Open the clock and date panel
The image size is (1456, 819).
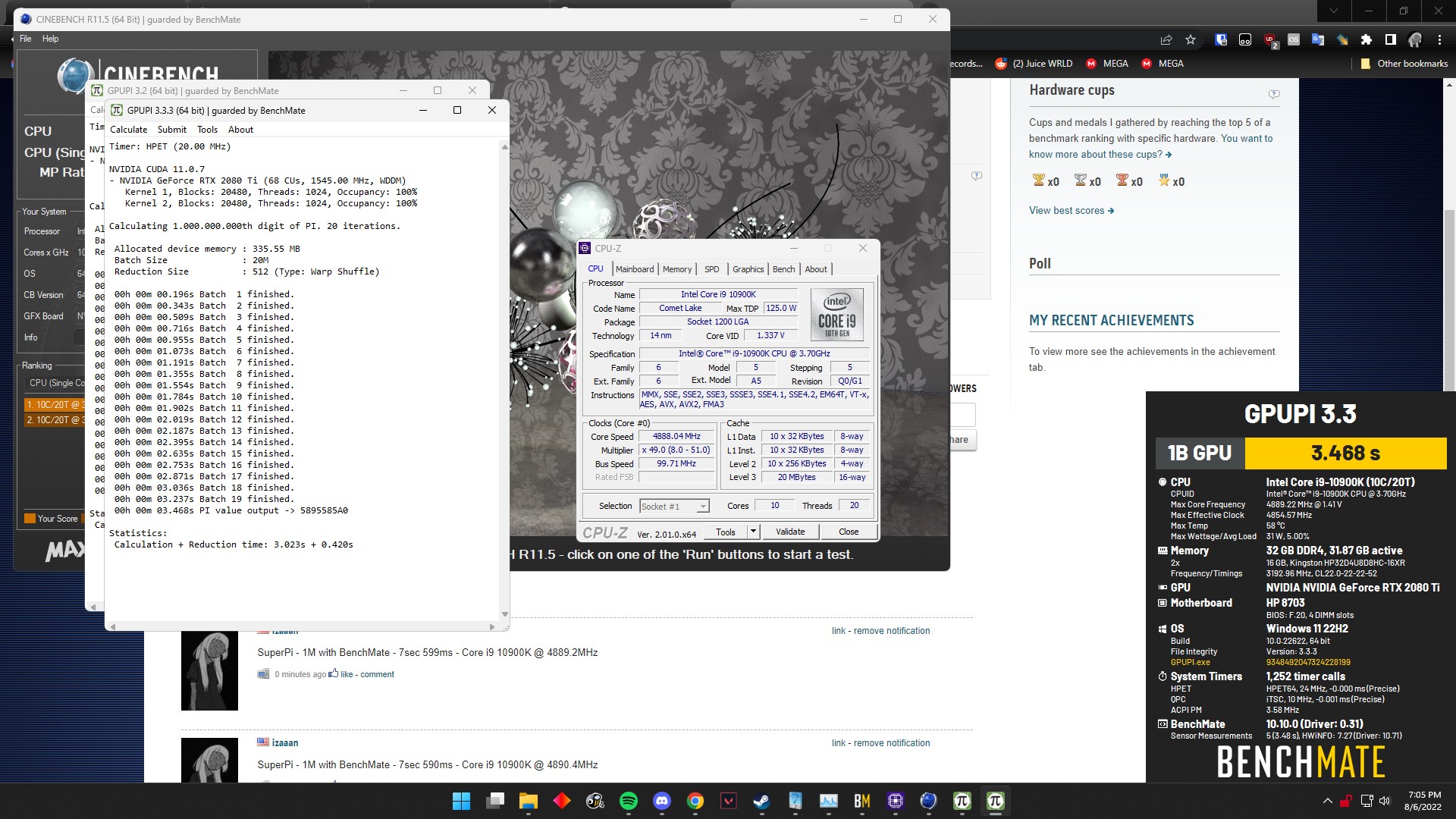click(x=1423, y=801)
